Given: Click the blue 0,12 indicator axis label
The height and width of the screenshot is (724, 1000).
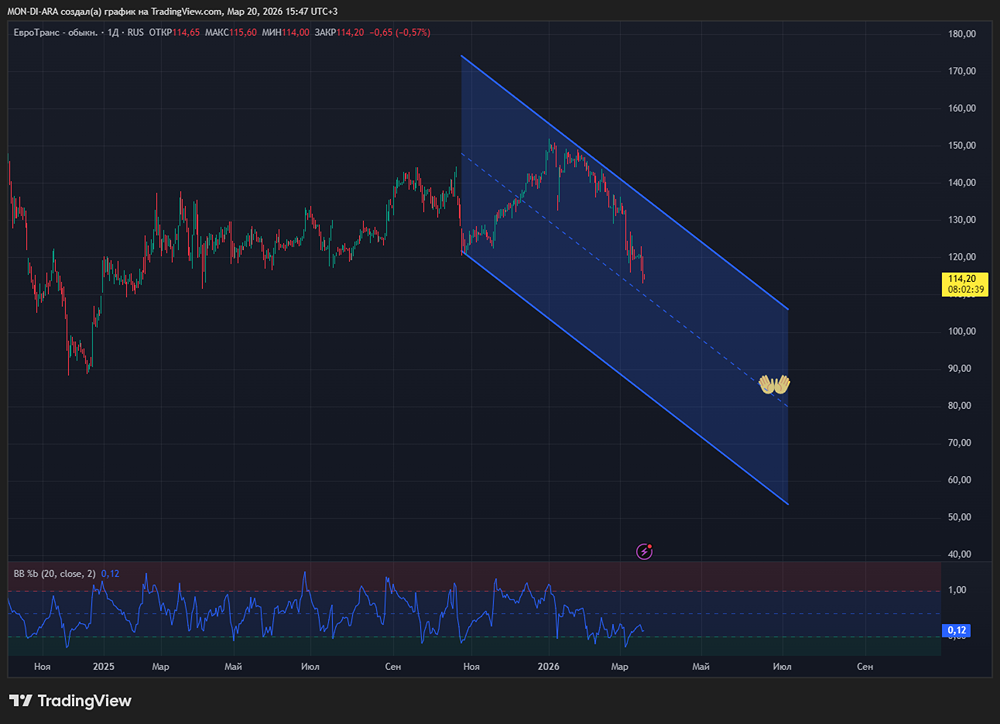Looking at the screenshot, I should click(956, 630).
